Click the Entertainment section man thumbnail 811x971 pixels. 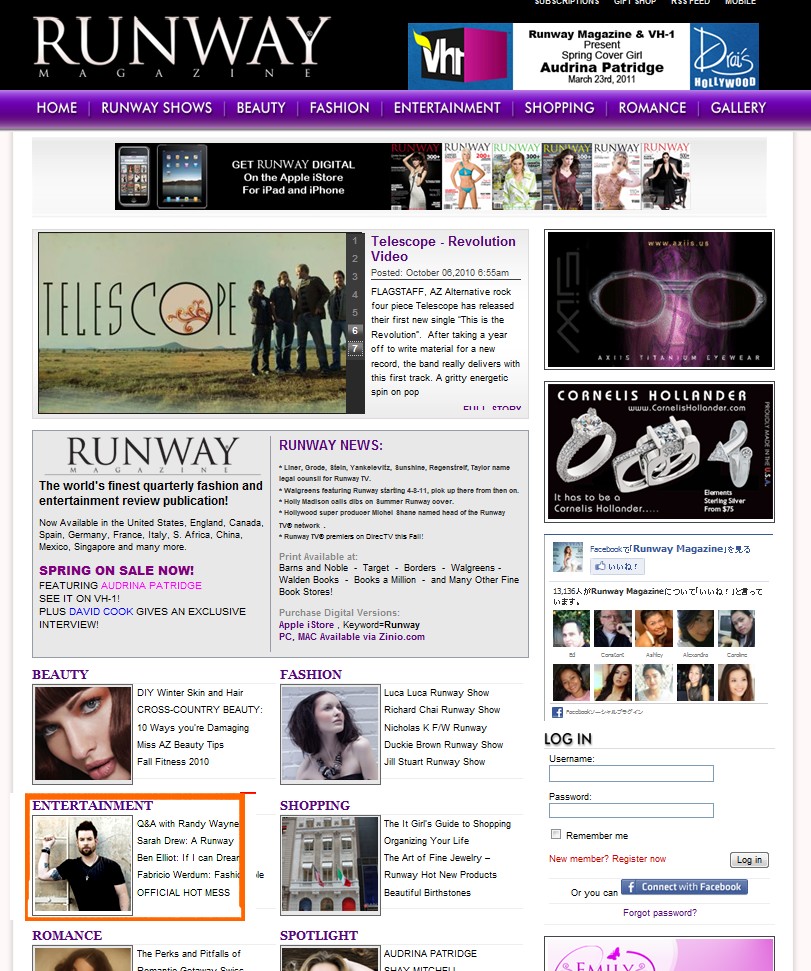click(x=83, y=864)
